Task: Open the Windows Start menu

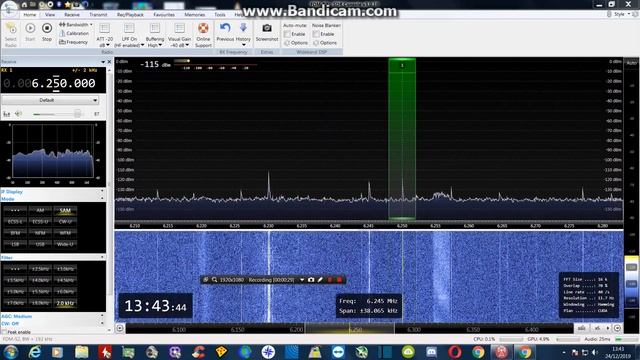Action: coord(11,352)
